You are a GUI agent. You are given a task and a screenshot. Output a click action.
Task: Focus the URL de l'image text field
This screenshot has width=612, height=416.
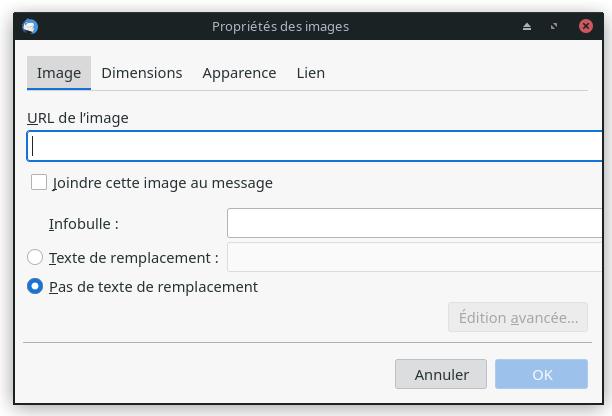pos(316,146)
